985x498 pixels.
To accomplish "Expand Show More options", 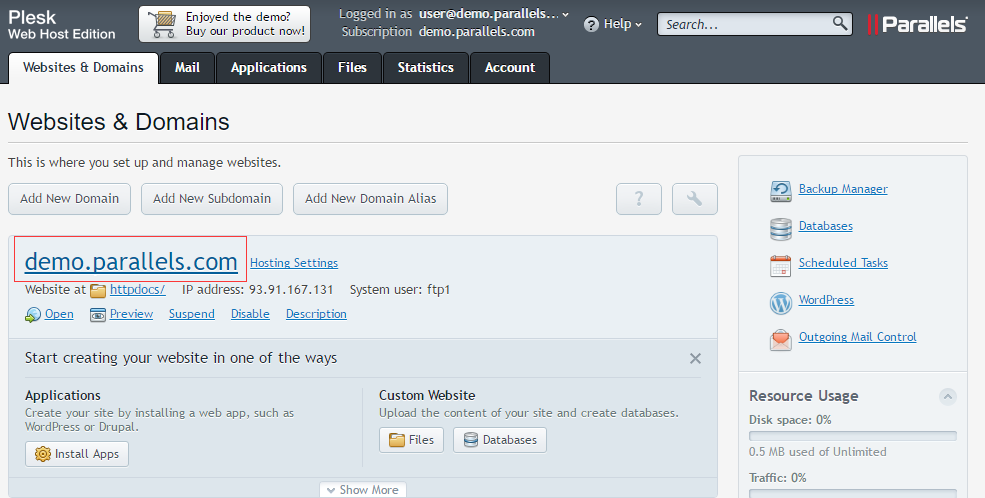I will 363,490.
